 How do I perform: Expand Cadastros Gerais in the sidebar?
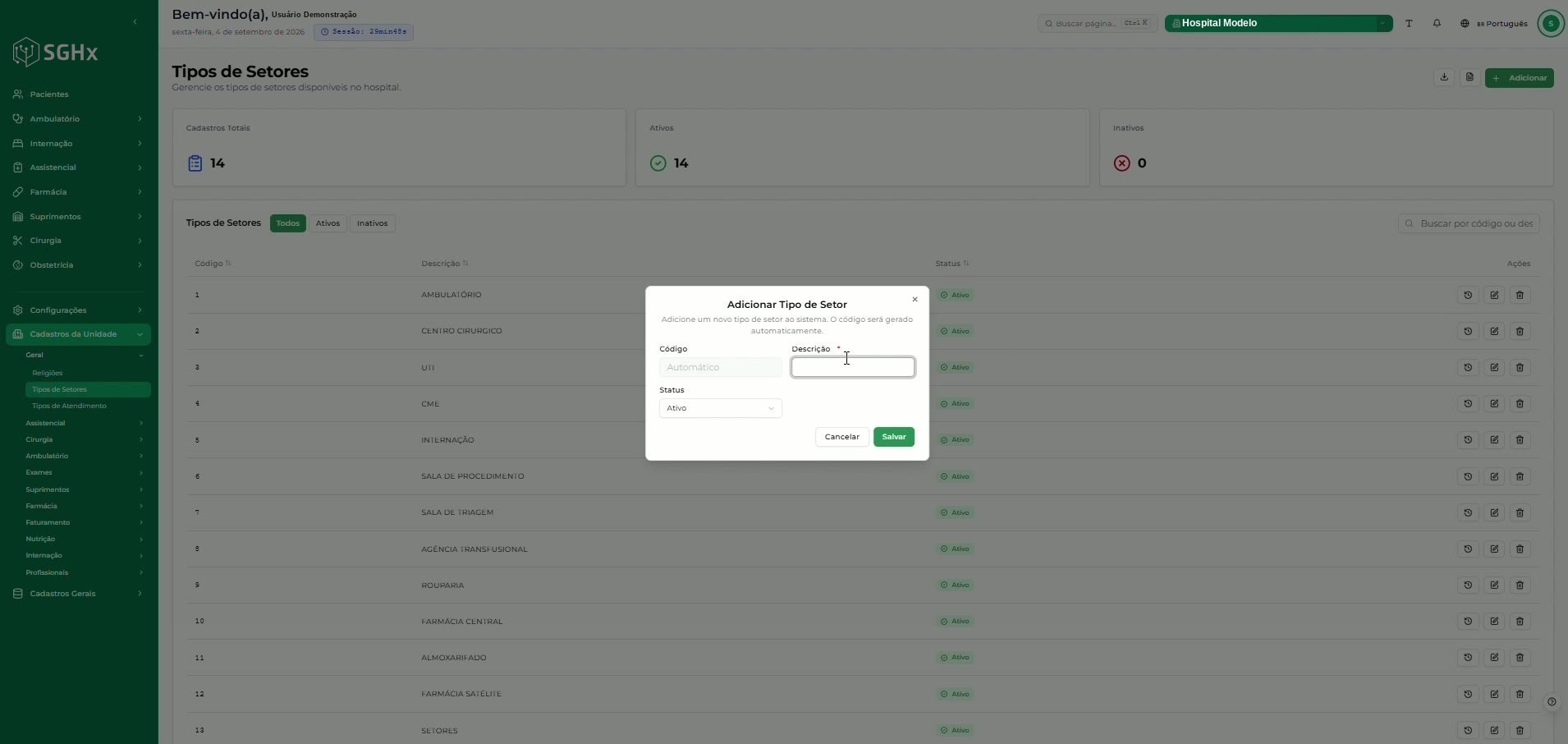(x=78, y=594)
